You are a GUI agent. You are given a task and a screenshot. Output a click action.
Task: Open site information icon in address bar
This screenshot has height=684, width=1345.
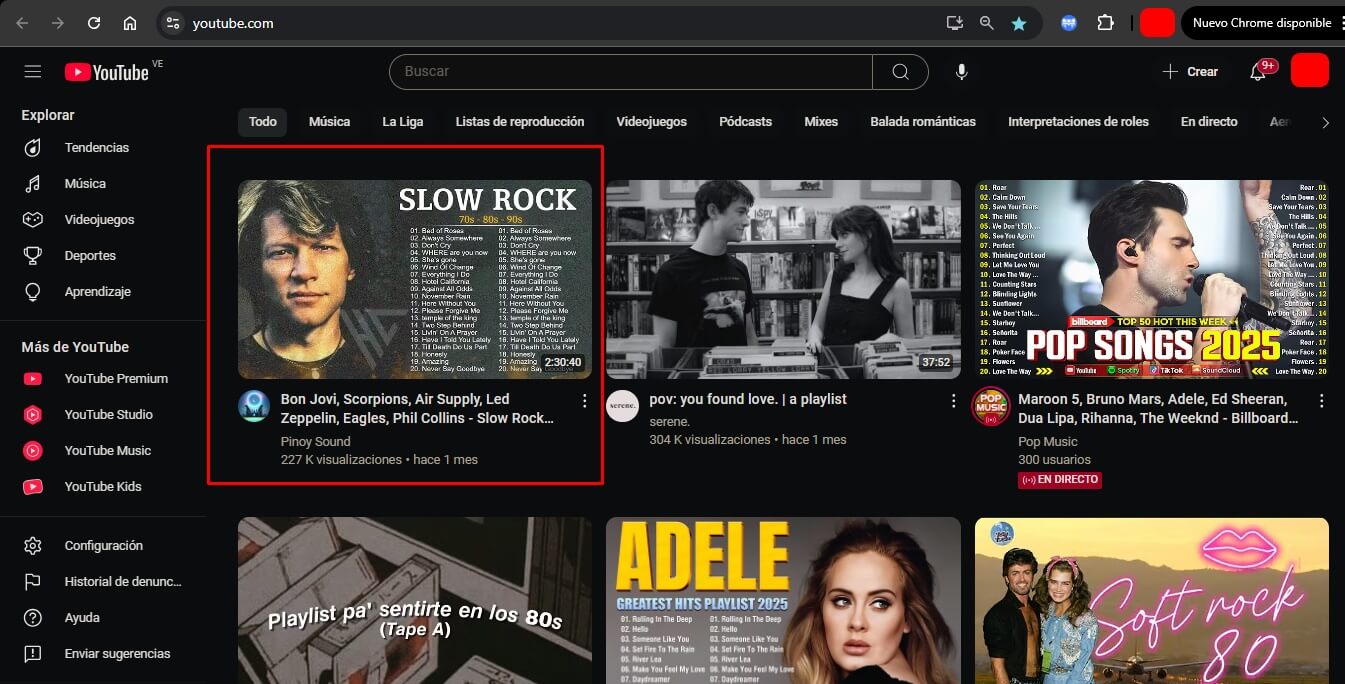[x=173, y=23]
